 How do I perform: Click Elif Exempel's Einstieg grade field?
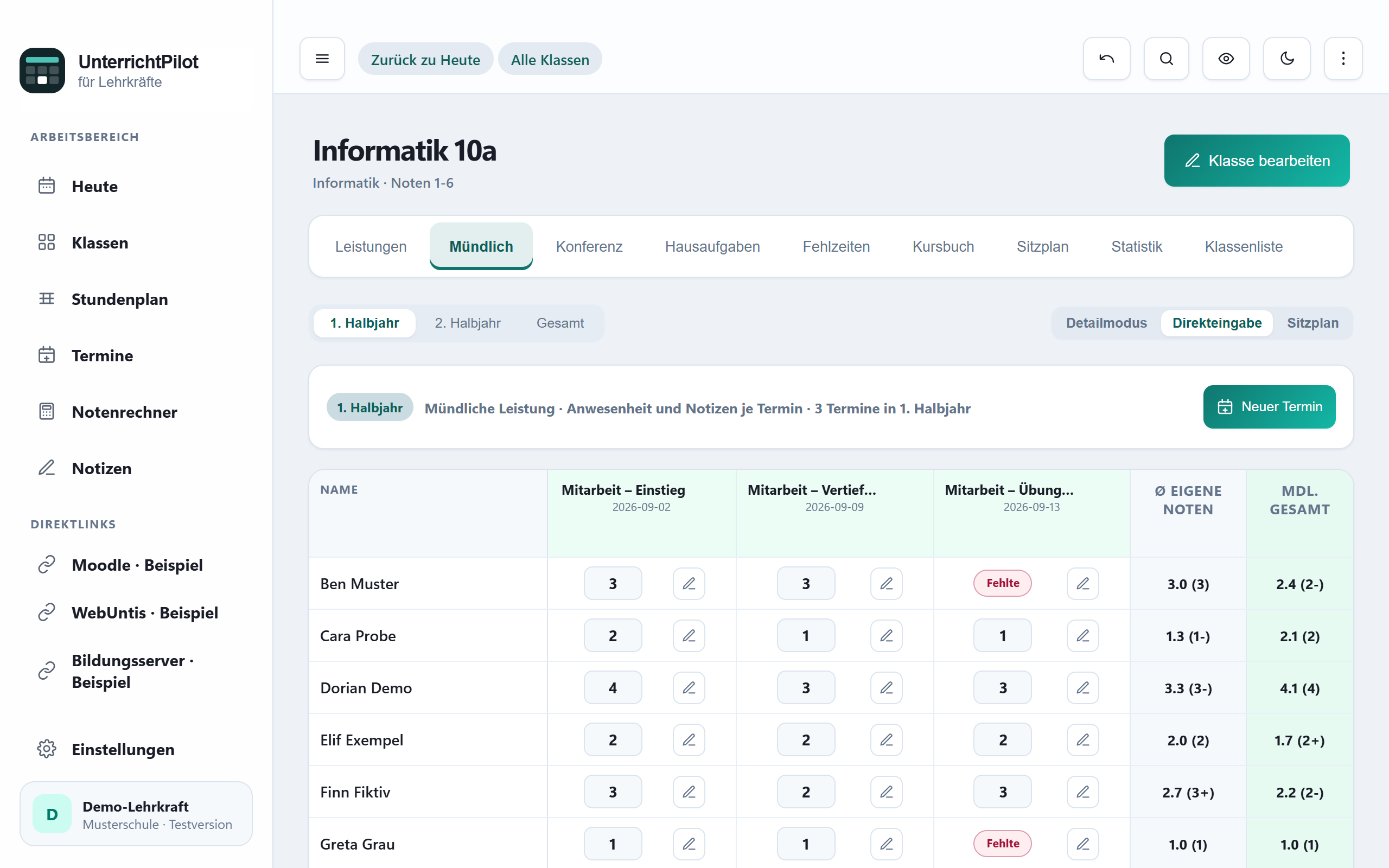613,740
